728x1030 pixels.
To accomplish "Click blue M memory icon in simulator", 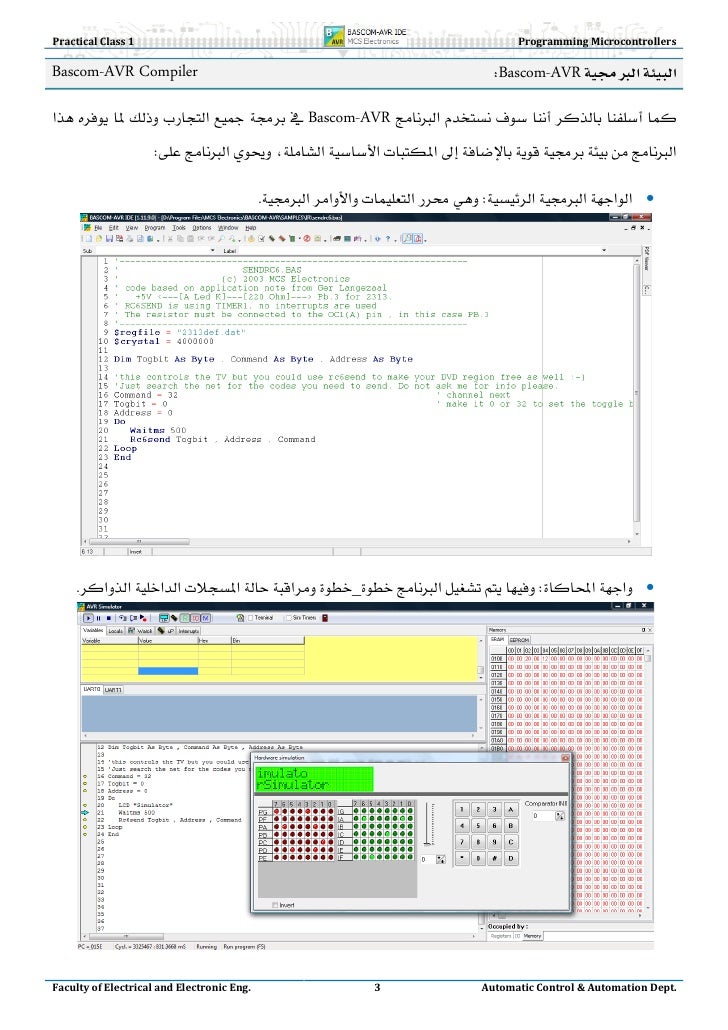I will pos(205,618).
